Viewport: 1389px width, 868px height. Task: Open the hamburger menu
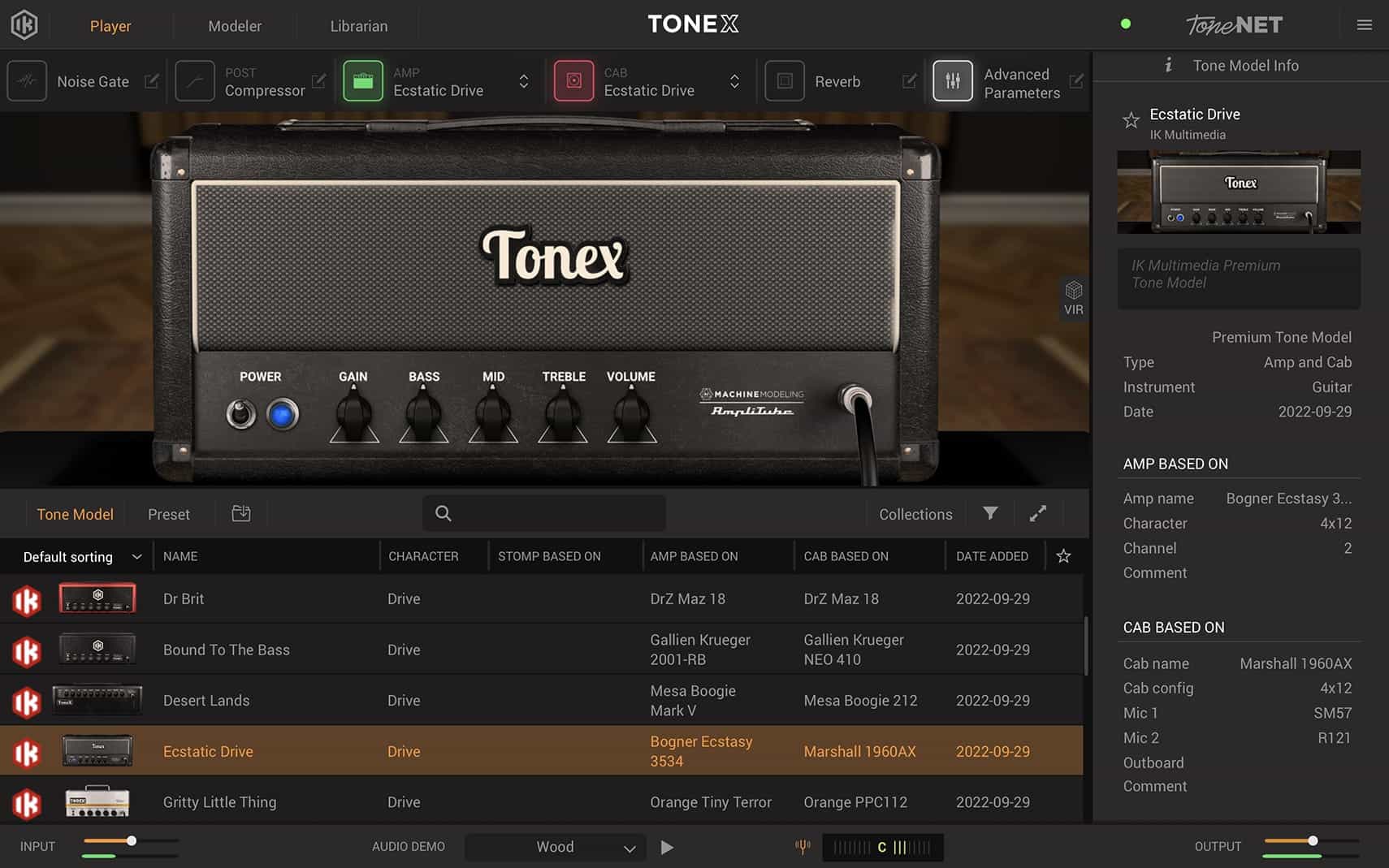point(1365,25)
